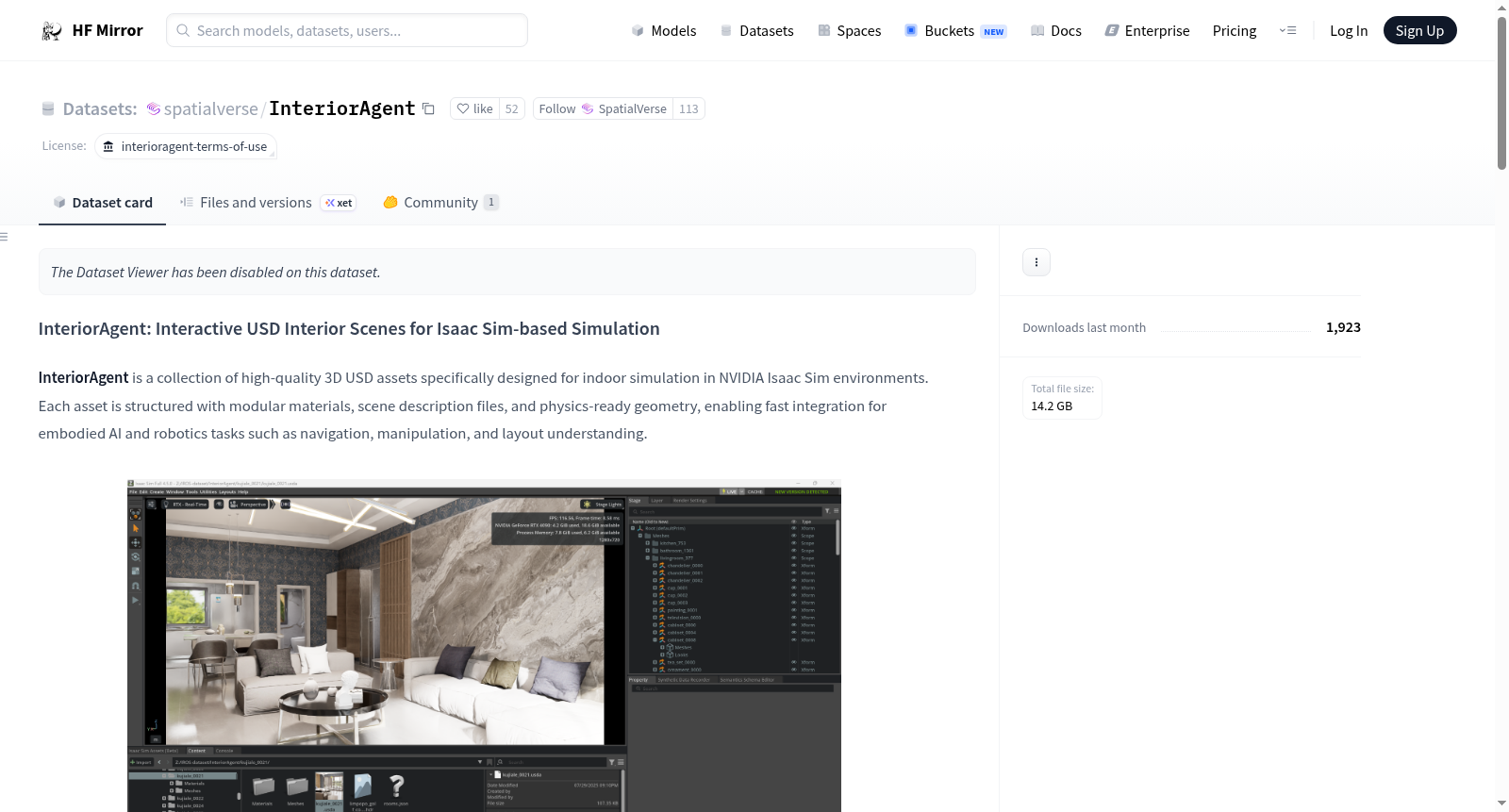The width and height of the screenshot is (1509, 812).
Task: Click the xet badge on Files tab
Action: click(x=339, y=203)
